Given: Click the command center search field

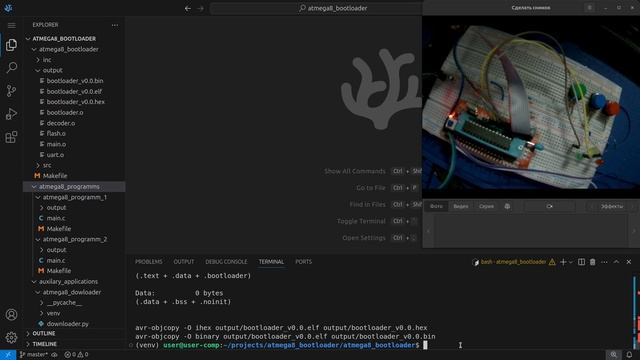Looking at the screenshot, I should pyautogui.click(x=316, y=8).
